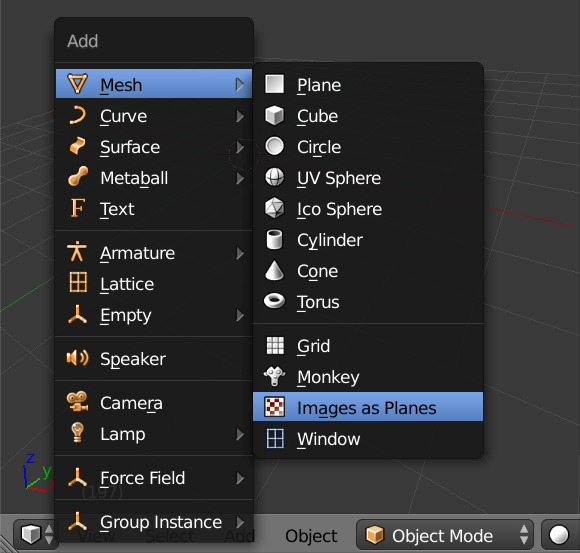Expand the Empty submenu arrow

[240, 315]
